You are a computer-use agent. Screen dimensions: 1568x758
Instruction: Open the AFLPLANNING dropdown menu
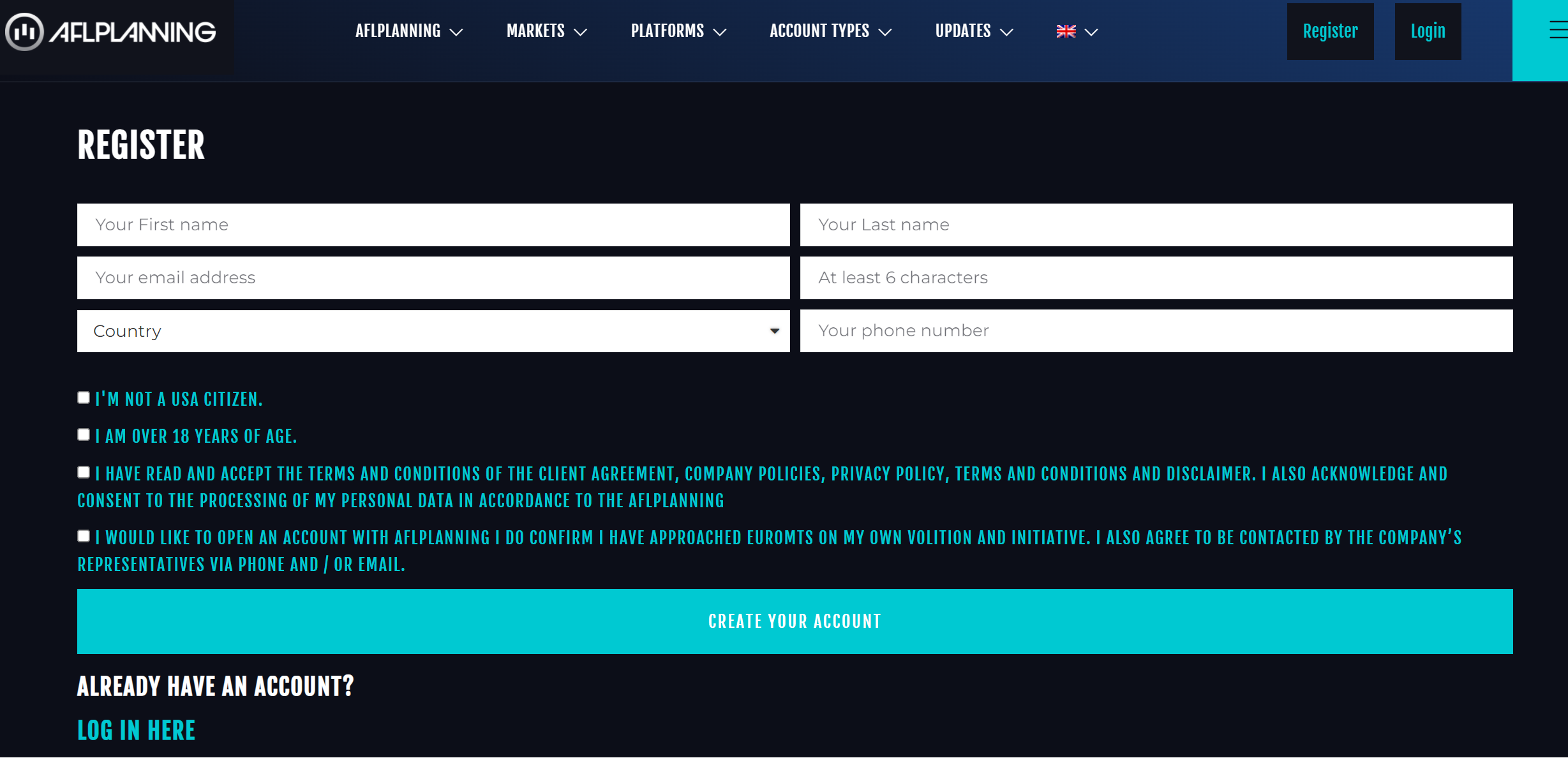408,31
